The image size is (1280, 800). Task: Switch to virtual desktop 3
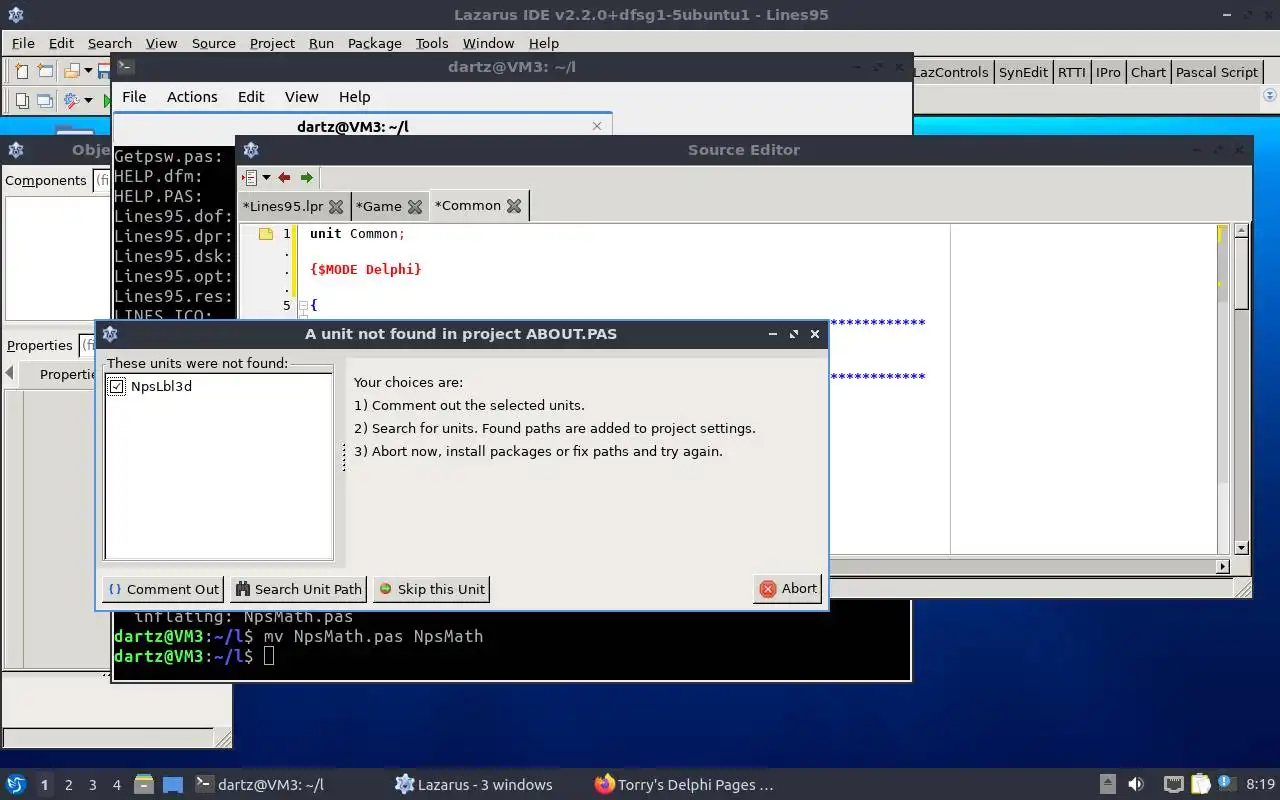tap(93, 785)
